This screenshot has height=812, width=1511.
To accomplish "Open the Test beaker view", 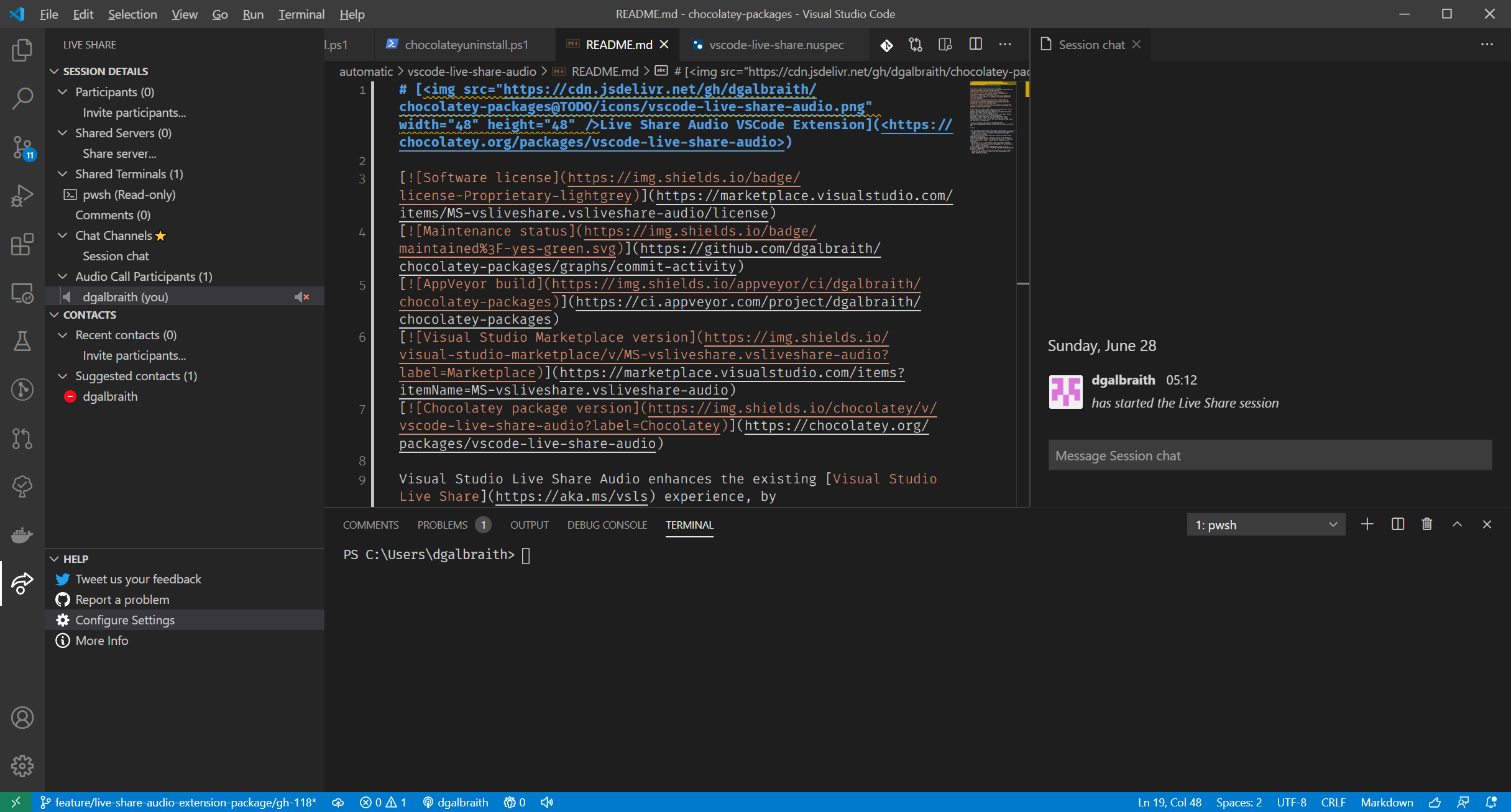I will coord(22,341).
